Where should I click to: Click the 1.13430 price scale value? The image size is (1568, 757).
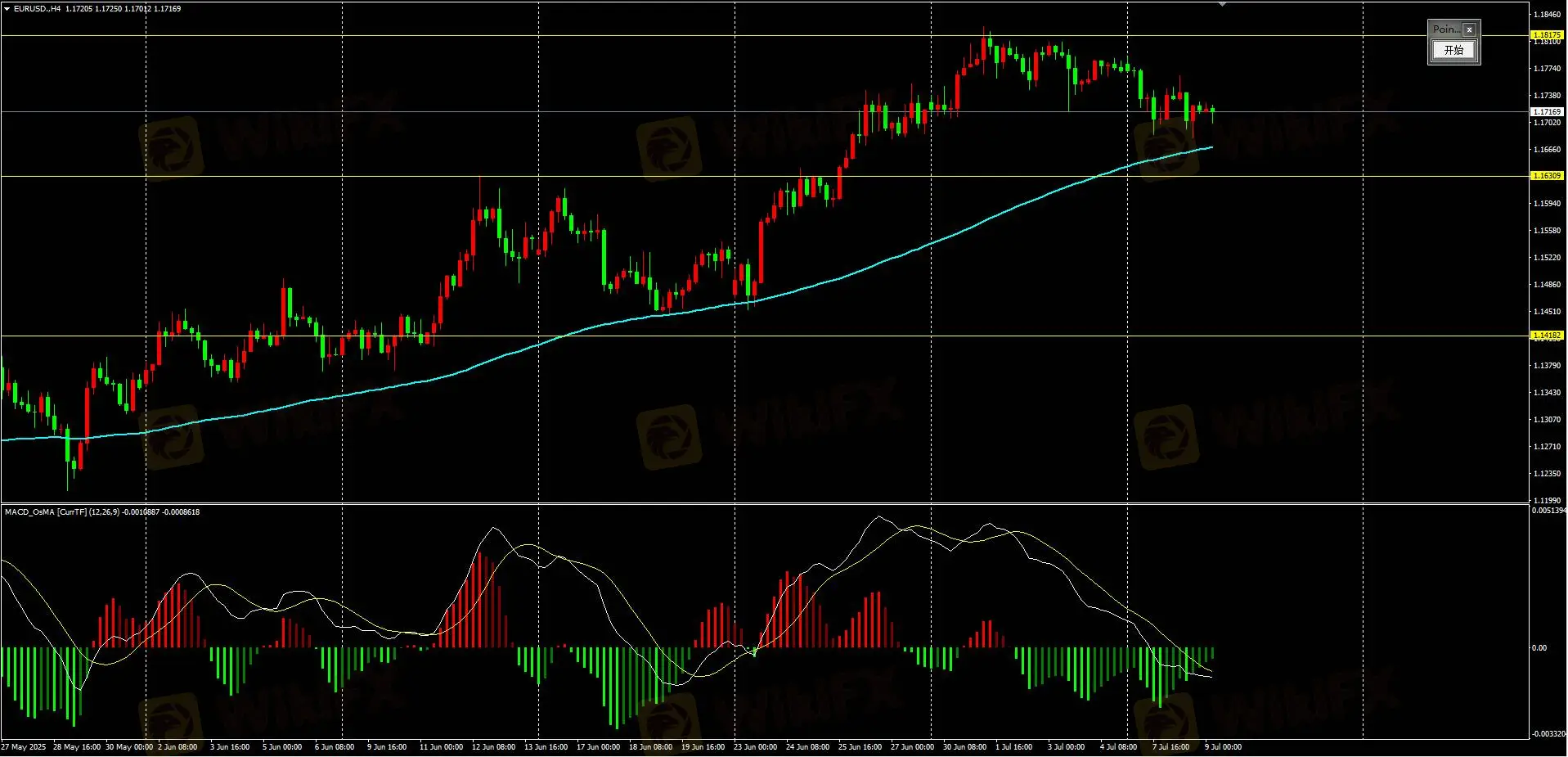(1547, 393)
